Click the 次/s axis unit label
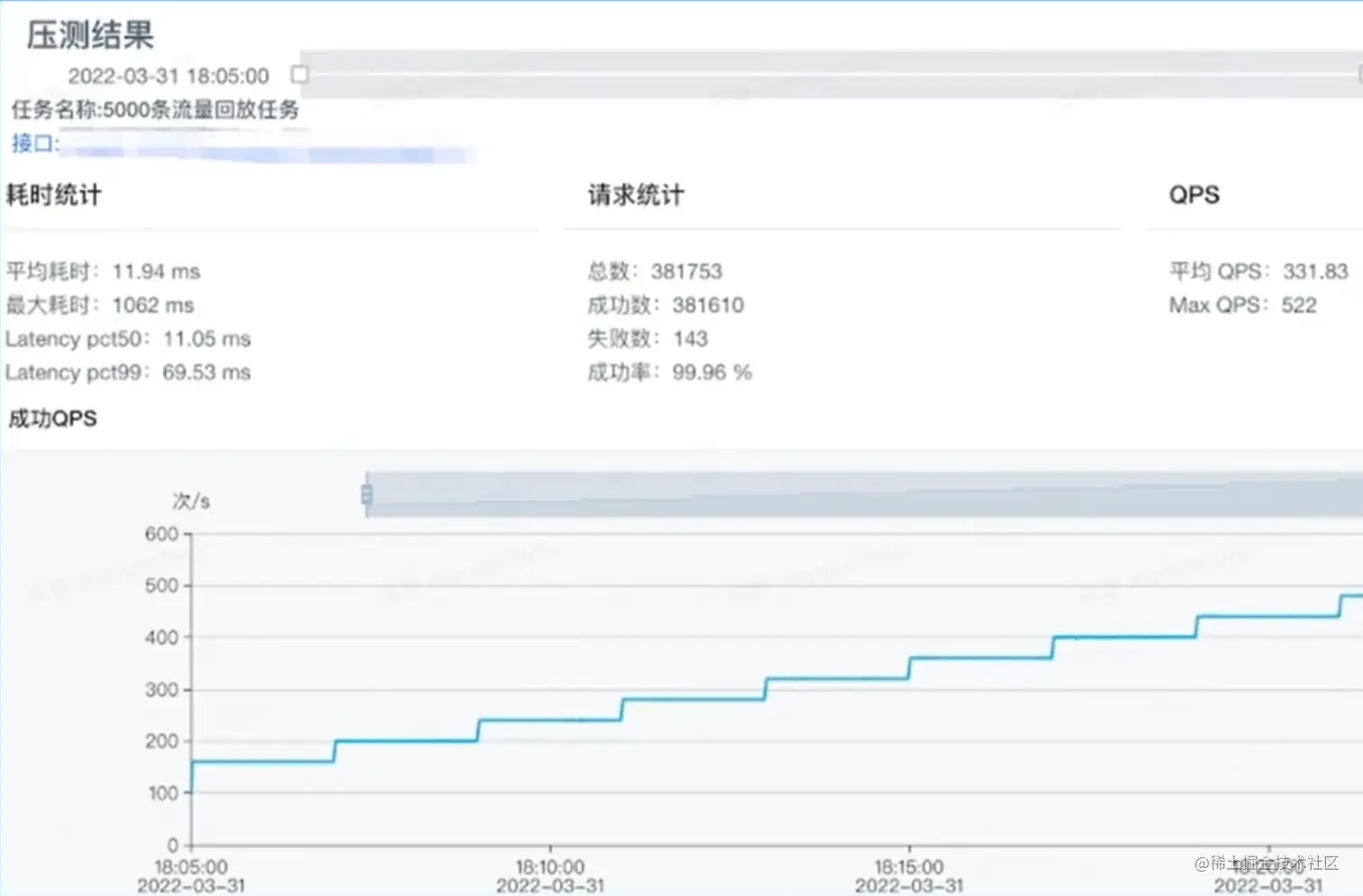Screen dimensions: 1363x896 pyautogui.click(x=191, y=501)
